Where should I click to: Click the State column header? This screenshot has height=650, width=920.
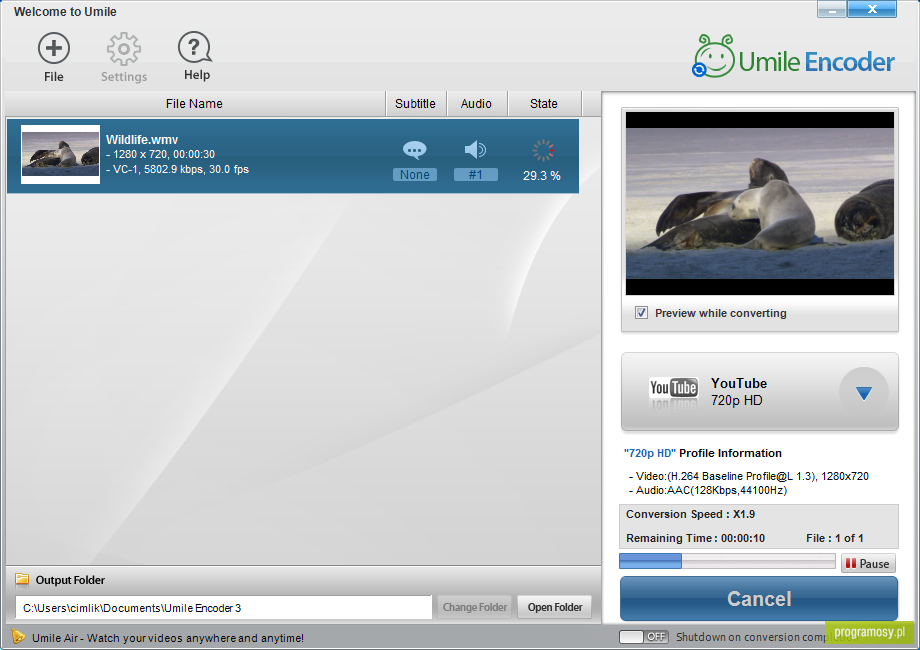click(x=544, y=104)
